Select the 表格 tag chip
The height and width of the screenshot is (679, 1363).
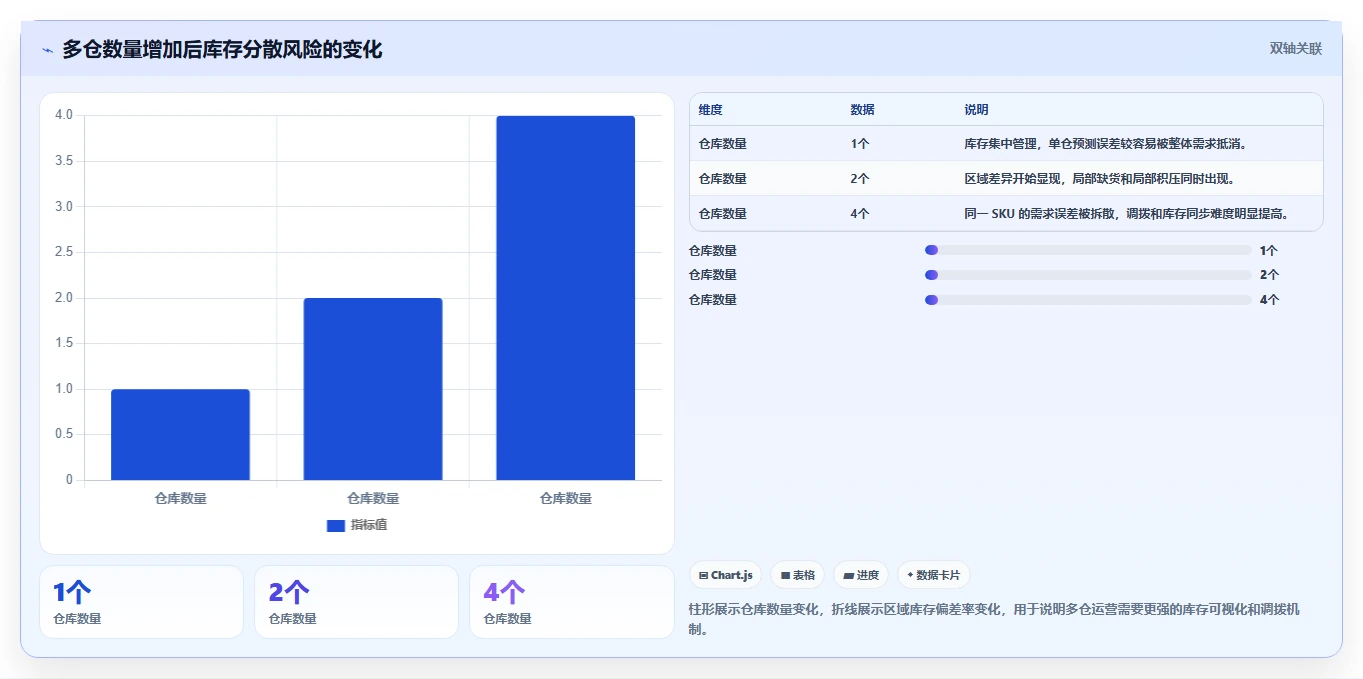(x=797, y=575)
